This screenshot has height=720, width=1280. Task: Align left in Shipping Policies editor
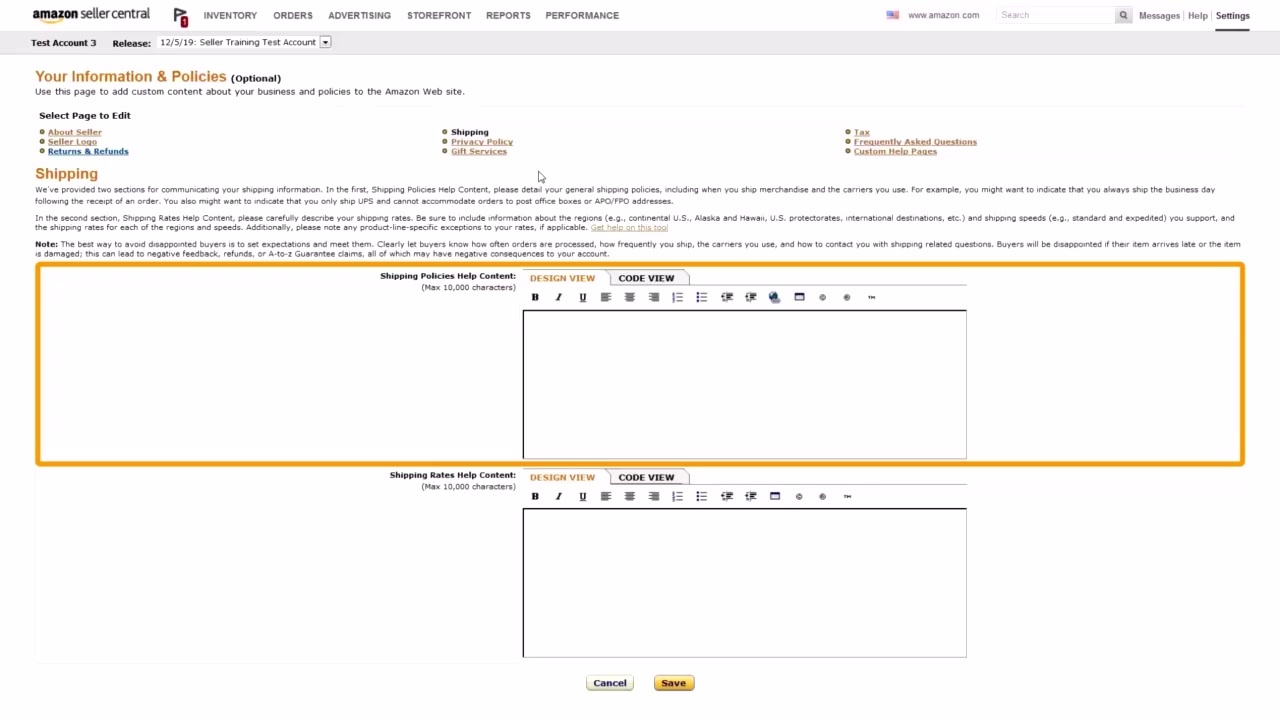[606, 297]
